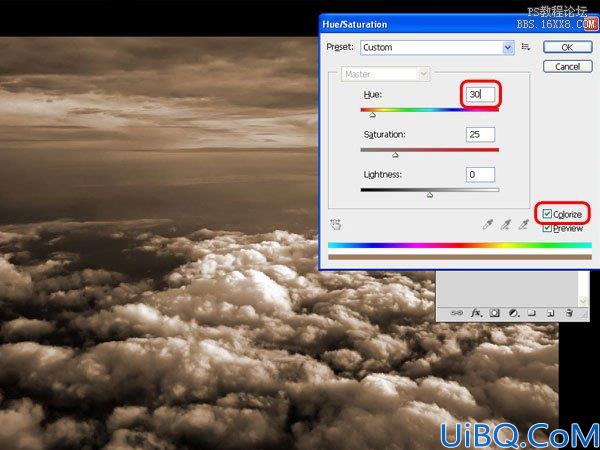Create new fill or adjustment layer
The image size is (600, 450).
coord(514,313)
